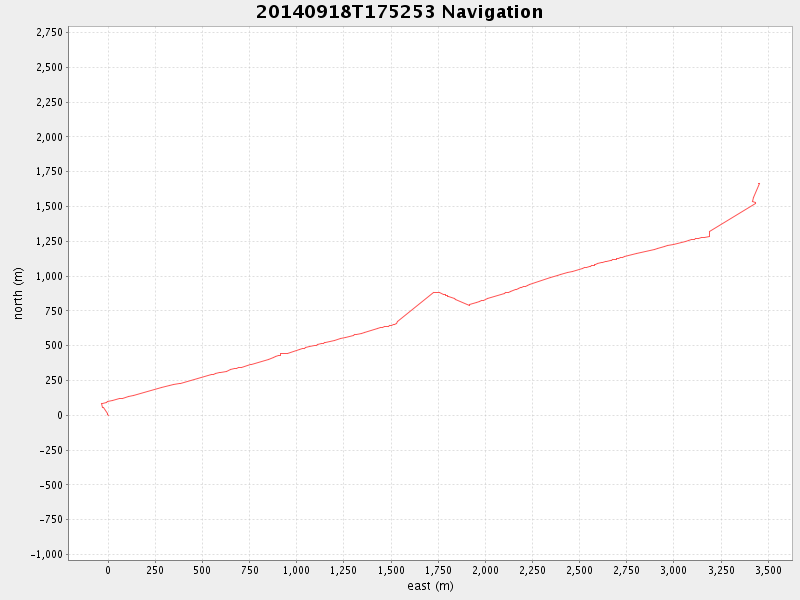This screenshot has height=600, width=800.
Task: Click the 'east (m)' x-axis label
Action: (x=430, y=586)
